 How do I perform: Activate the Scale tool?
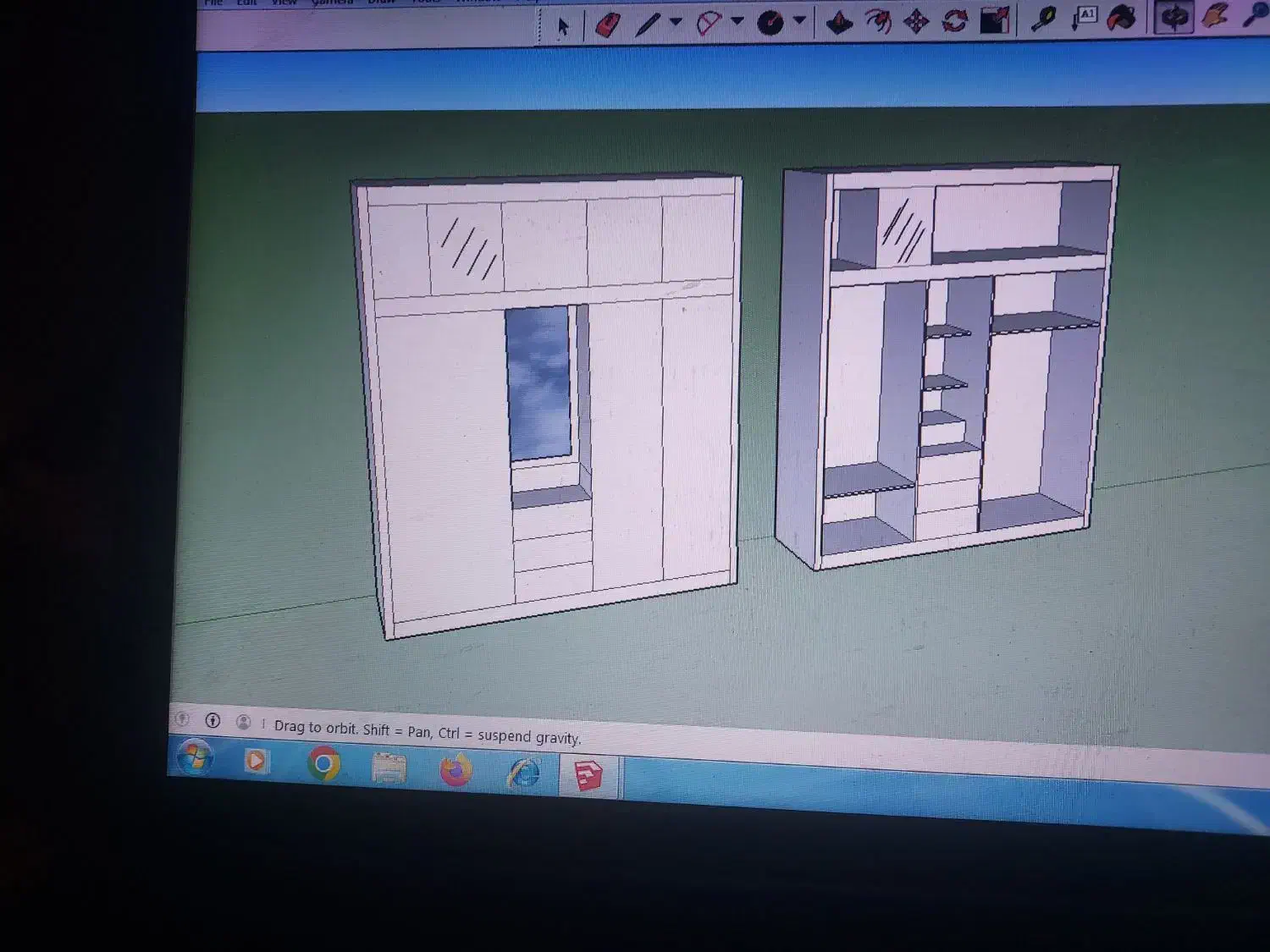click(995, 19)
